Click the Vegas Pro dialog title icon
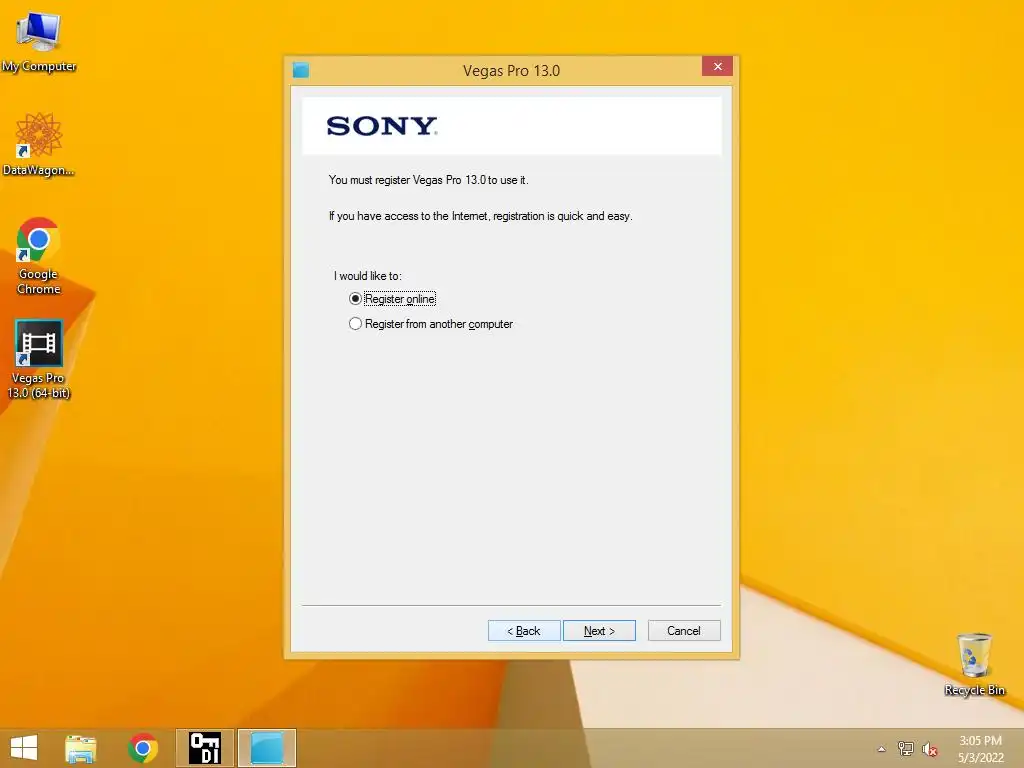 [300, 70]
